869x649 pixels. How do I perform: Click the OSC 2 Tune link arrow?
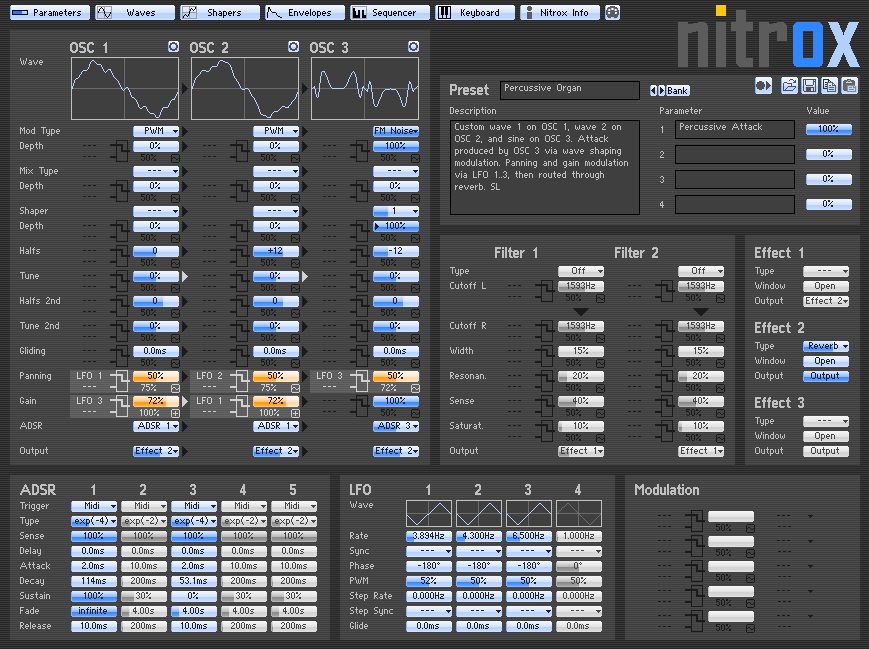(x=305, y=276)
